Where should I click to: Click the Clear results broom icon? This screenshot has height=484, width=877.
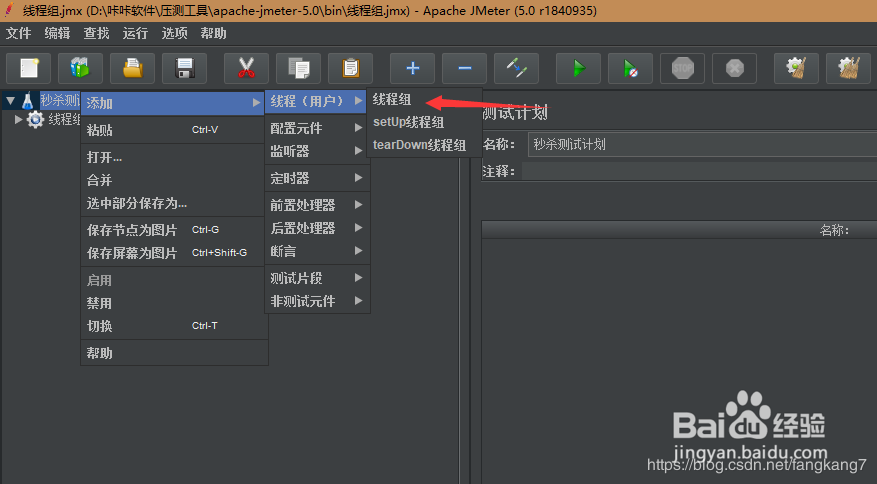(796, 68)
